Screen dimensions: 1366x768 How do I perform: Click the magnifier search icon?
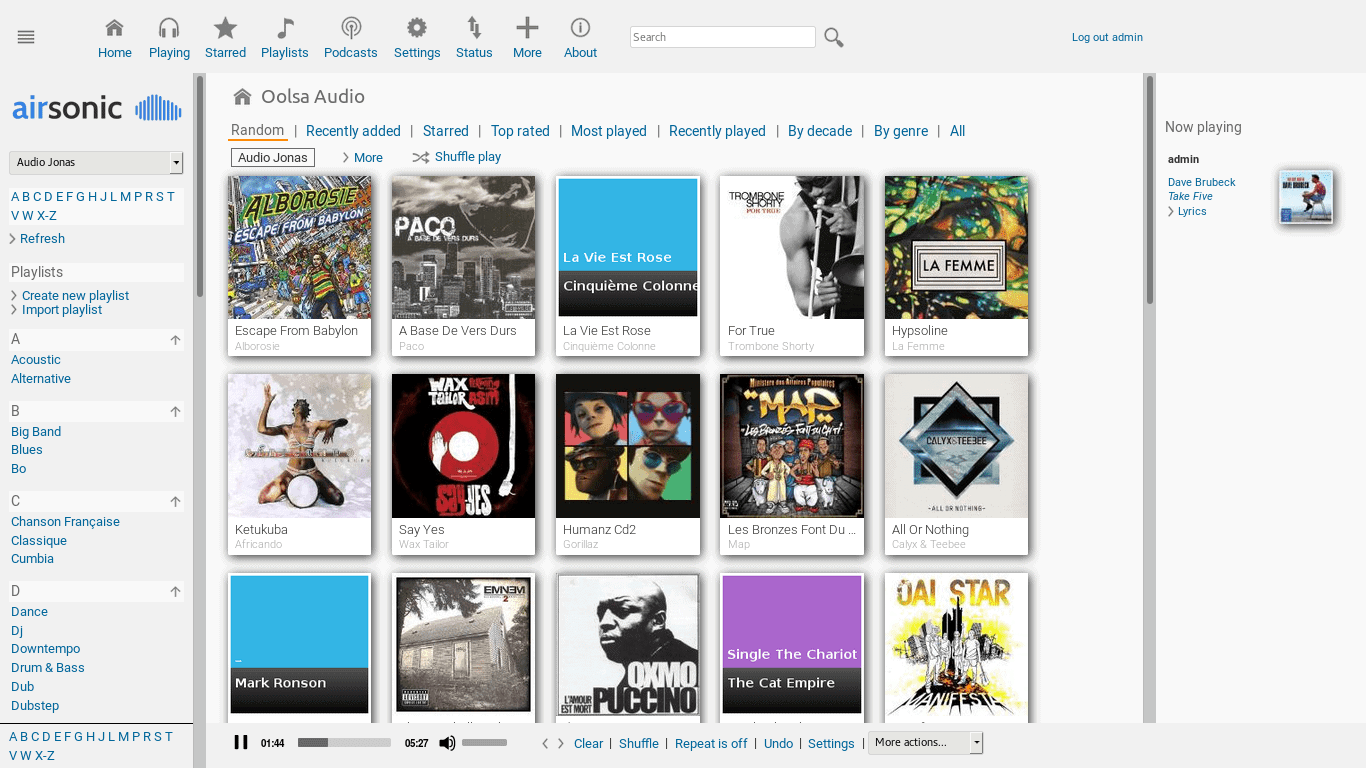(x=834, y=38)
